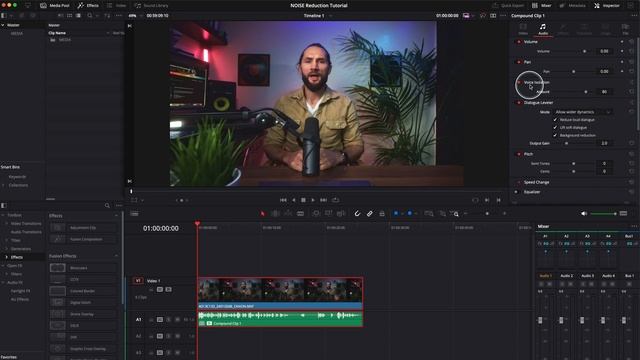Toggle the Volume section enable dot
The width and height of the screenshot is (640, 360).
519,42
